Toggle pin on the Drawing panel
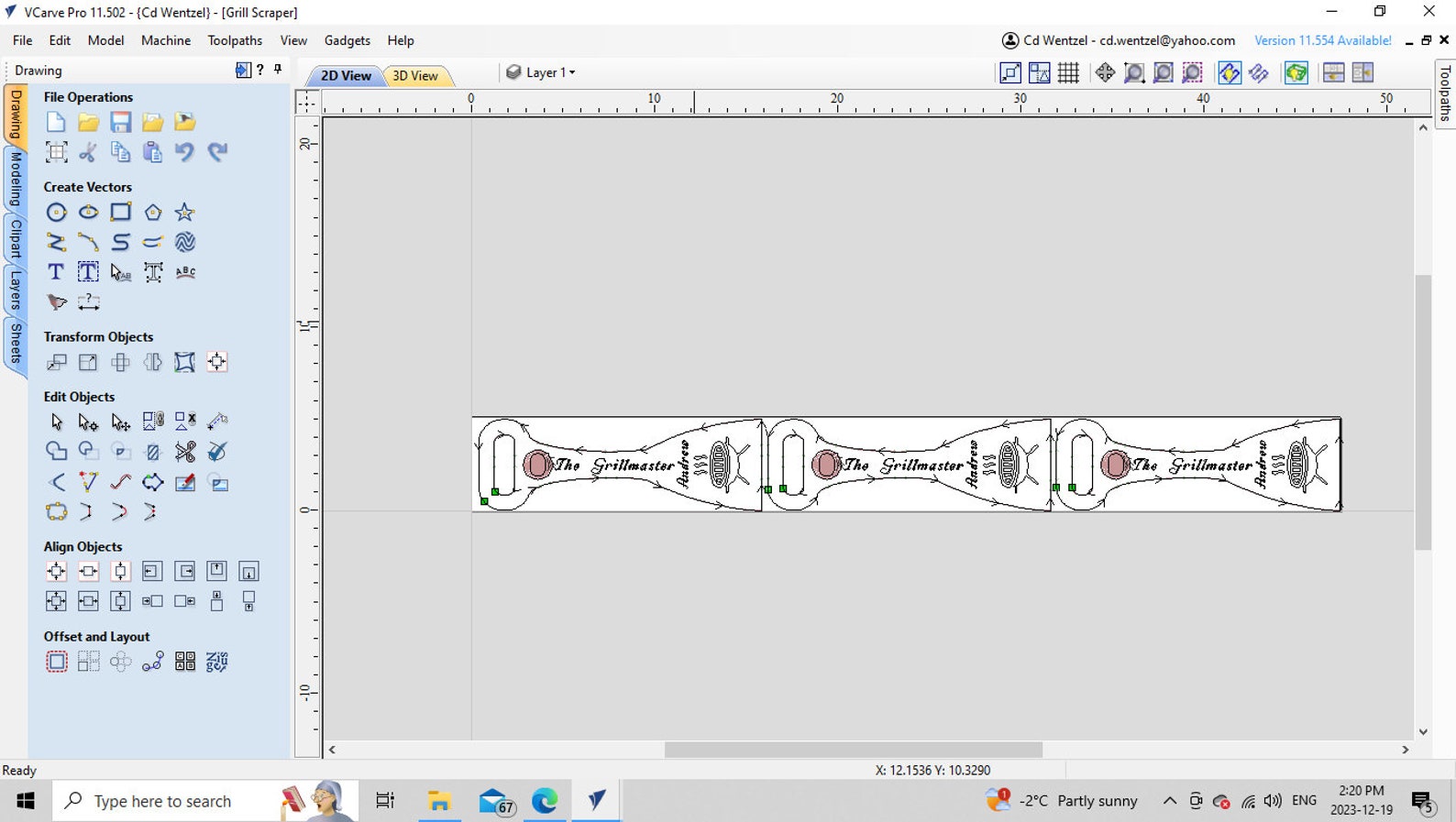The width and height of the screenshot is (1456, 822). [x=278, y=70]
